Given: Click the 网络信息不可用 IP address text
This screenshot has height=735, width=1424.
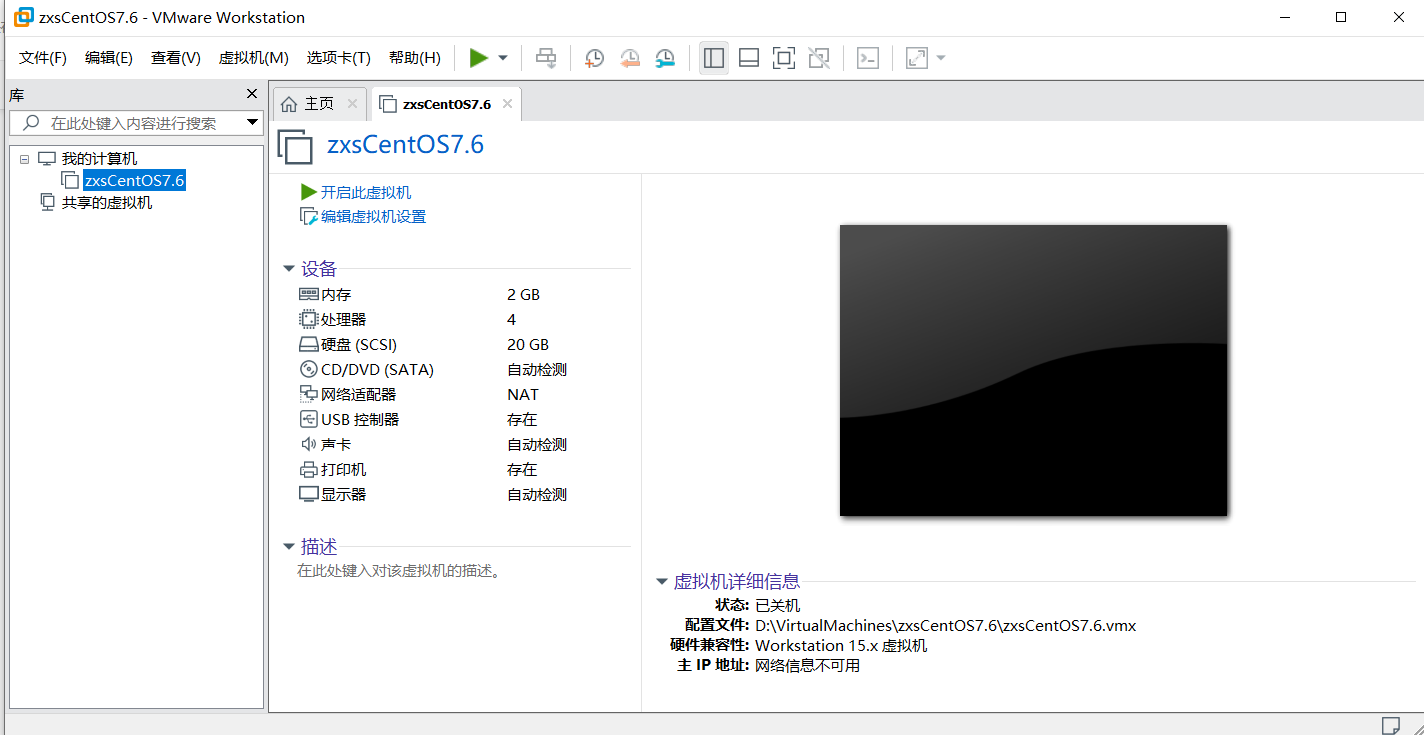Looking at the screenshot, I should point(807,665).
